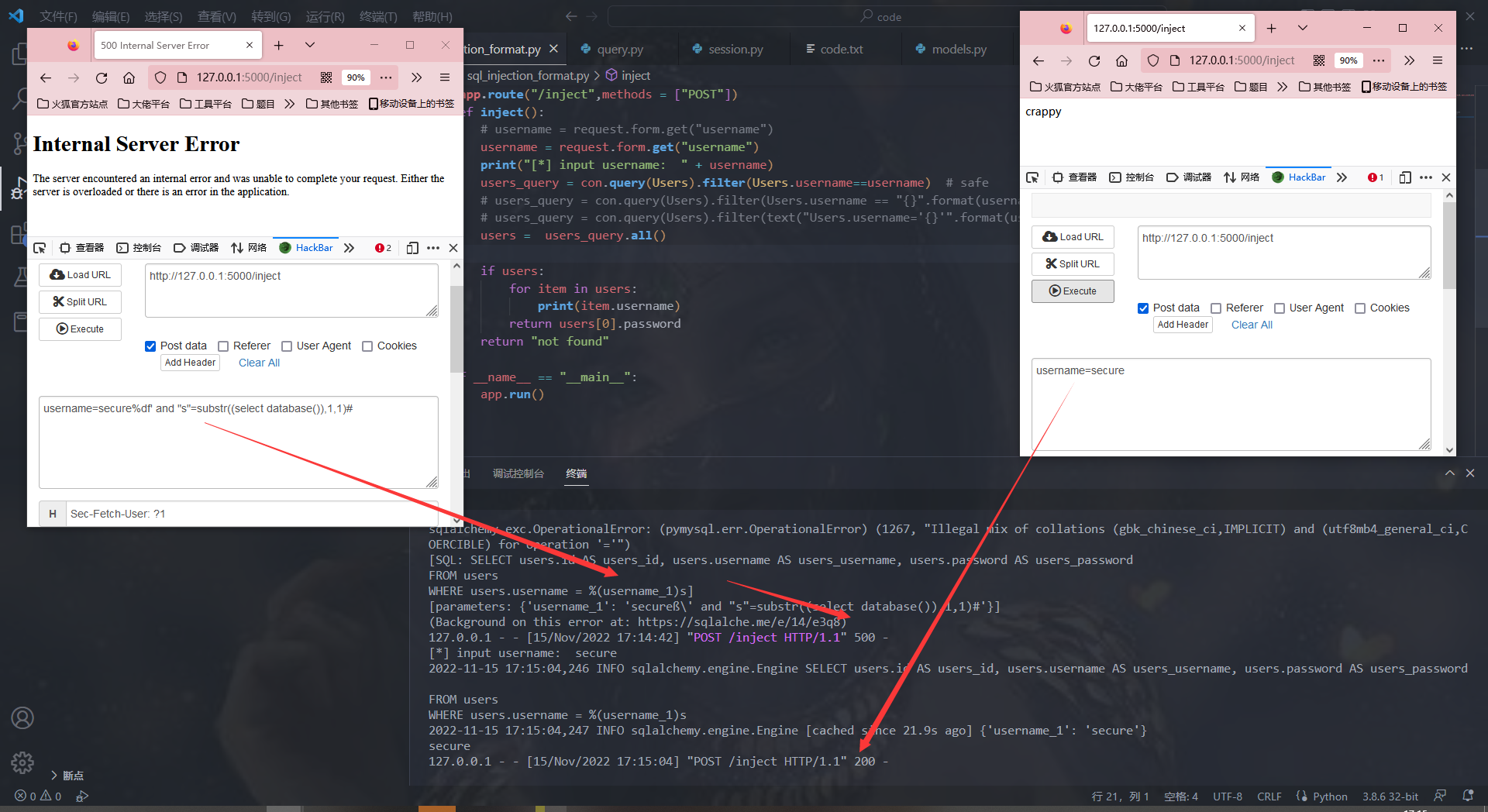List all tabs dropdown in right Firefox
The image size is (1488, 812).
1303,28
